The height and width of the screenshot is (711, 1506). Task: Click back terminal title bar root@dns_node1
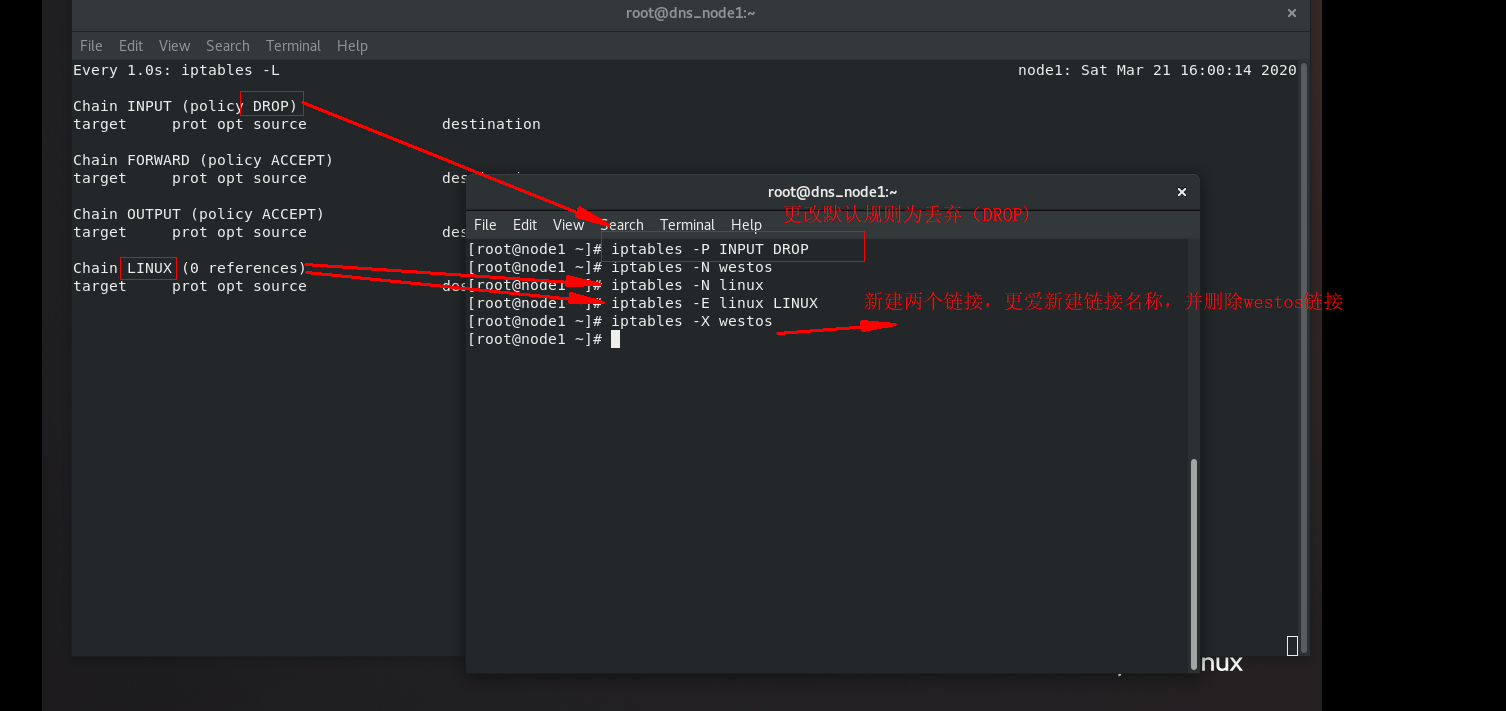pyautogui.click(x=690, y=13)
